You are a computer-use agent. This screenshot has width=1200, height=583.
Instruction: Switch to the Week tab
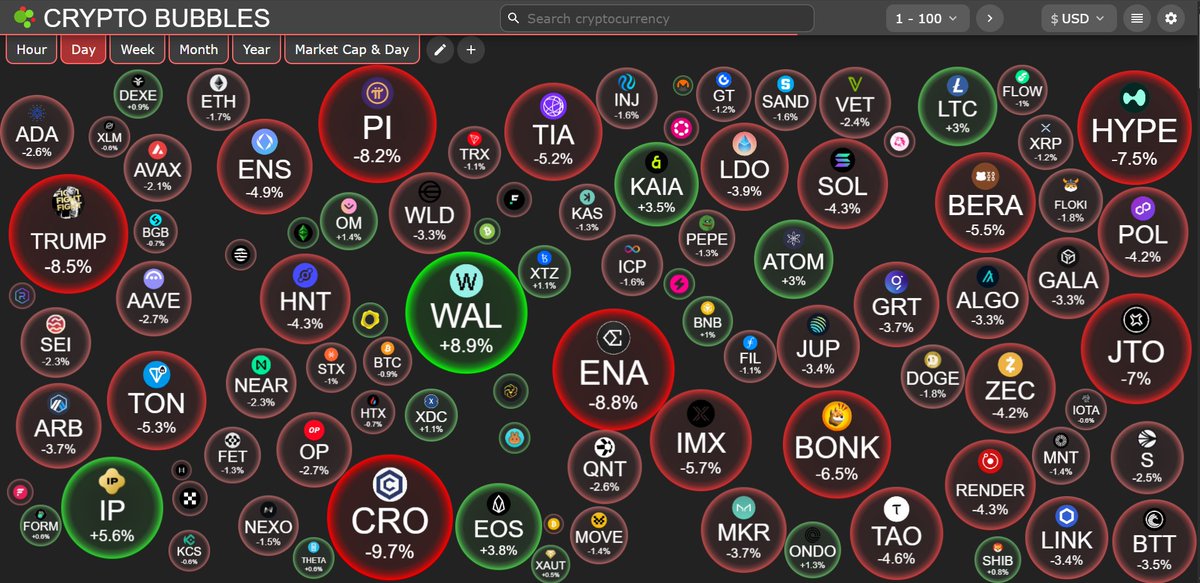(138, 49)
